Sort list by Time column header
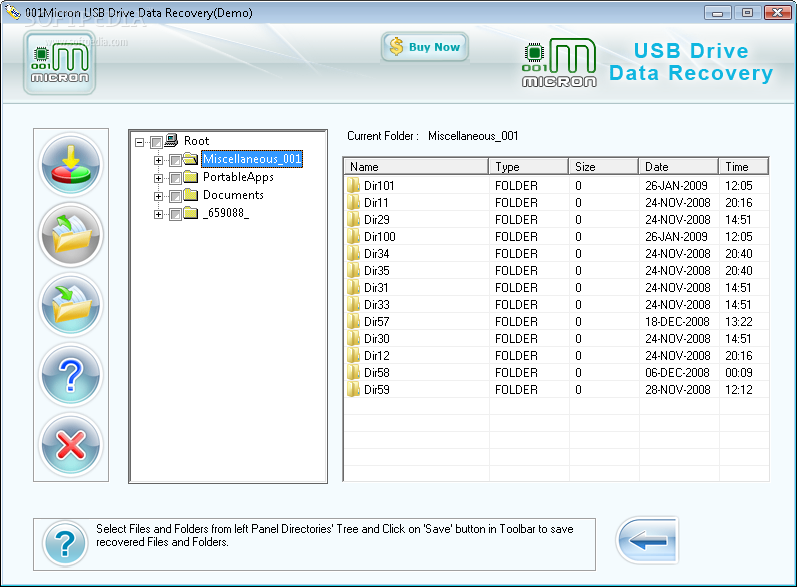Screen dimensions: 797x587 pos(743,167)
